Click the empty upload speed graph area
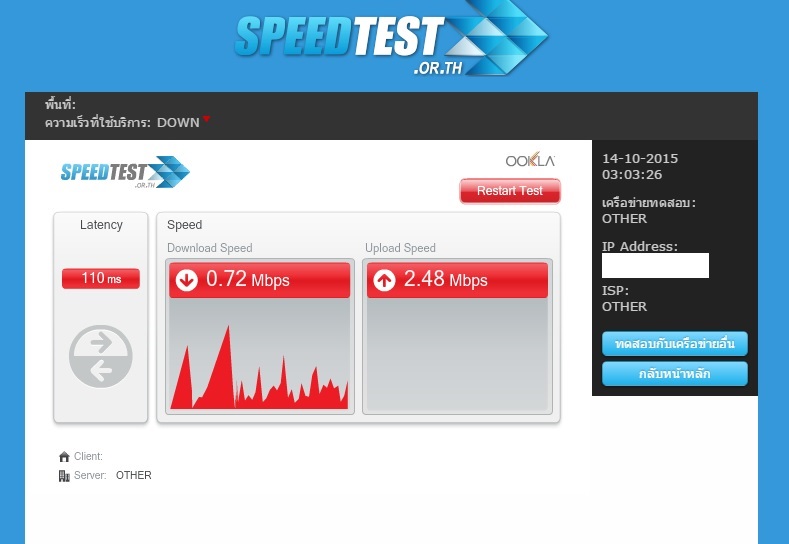789x544 pixels. pyautogui.click(x=457, y=354)
